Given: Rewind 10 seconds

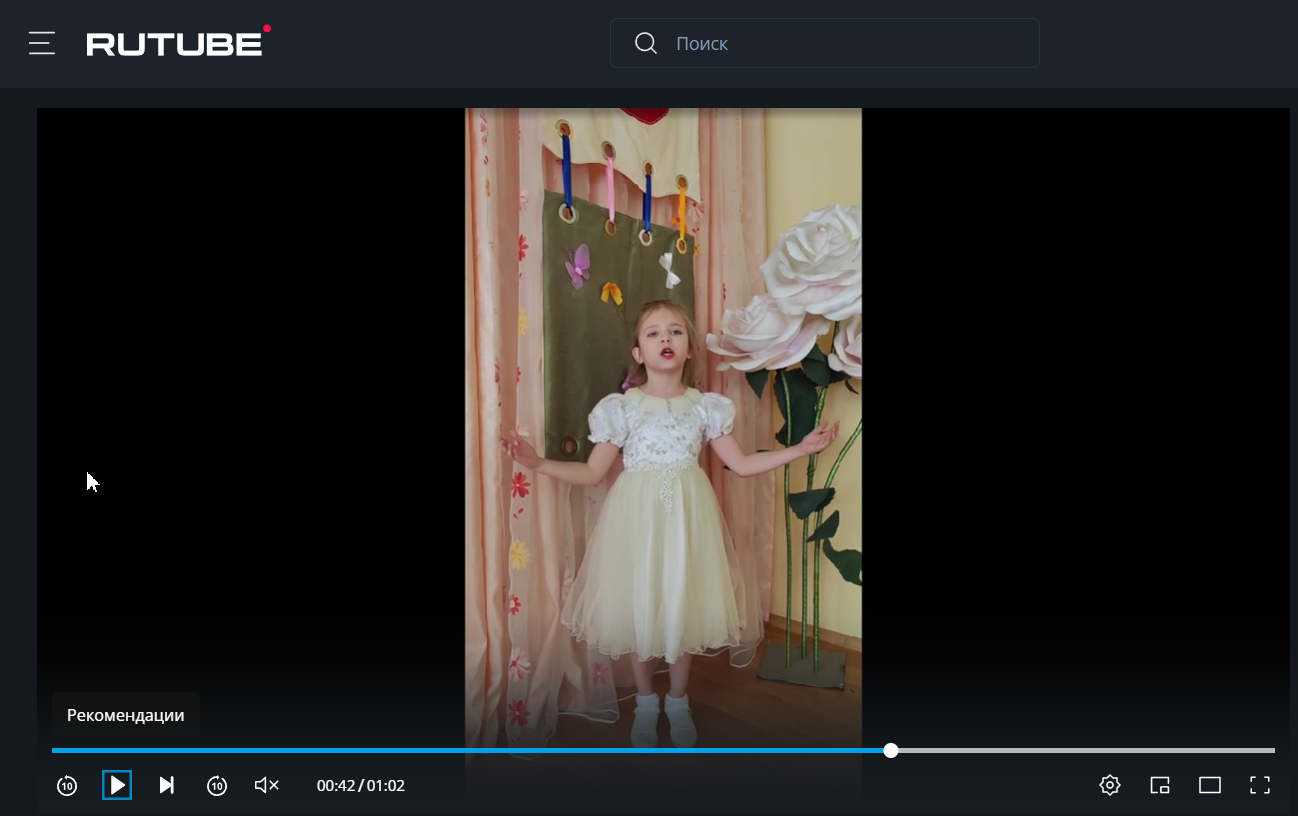Looking at the screenshot, I should (x=67, y=785).
